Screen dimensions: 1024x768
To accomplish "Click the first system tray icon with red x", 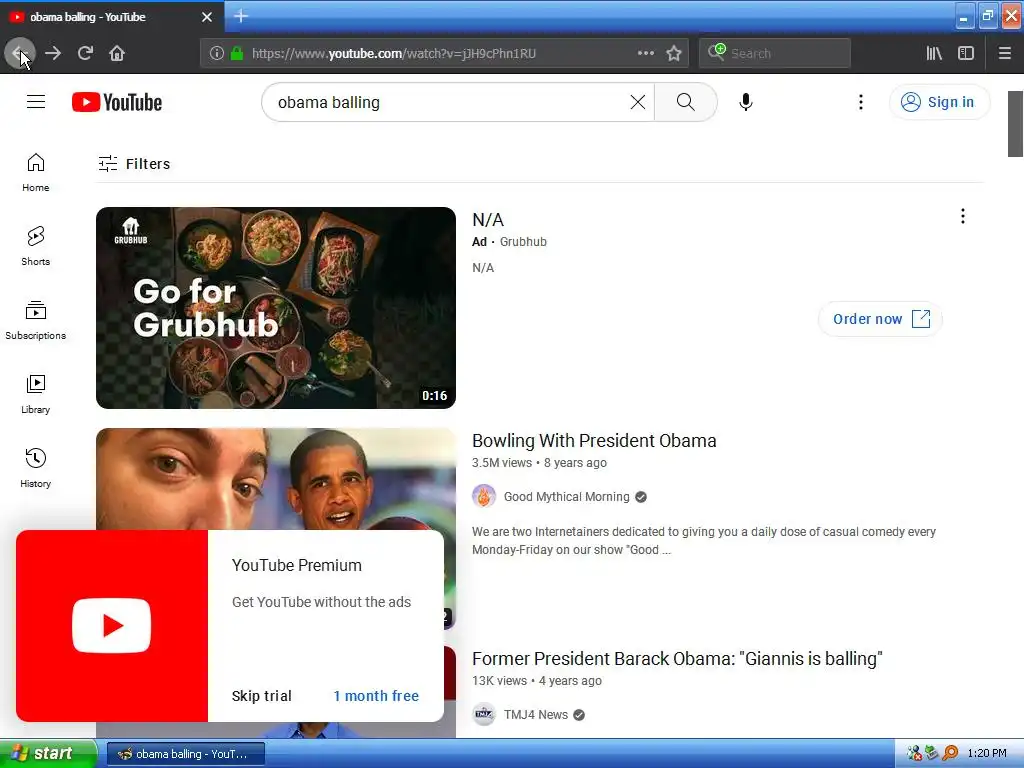I will 914,754.
